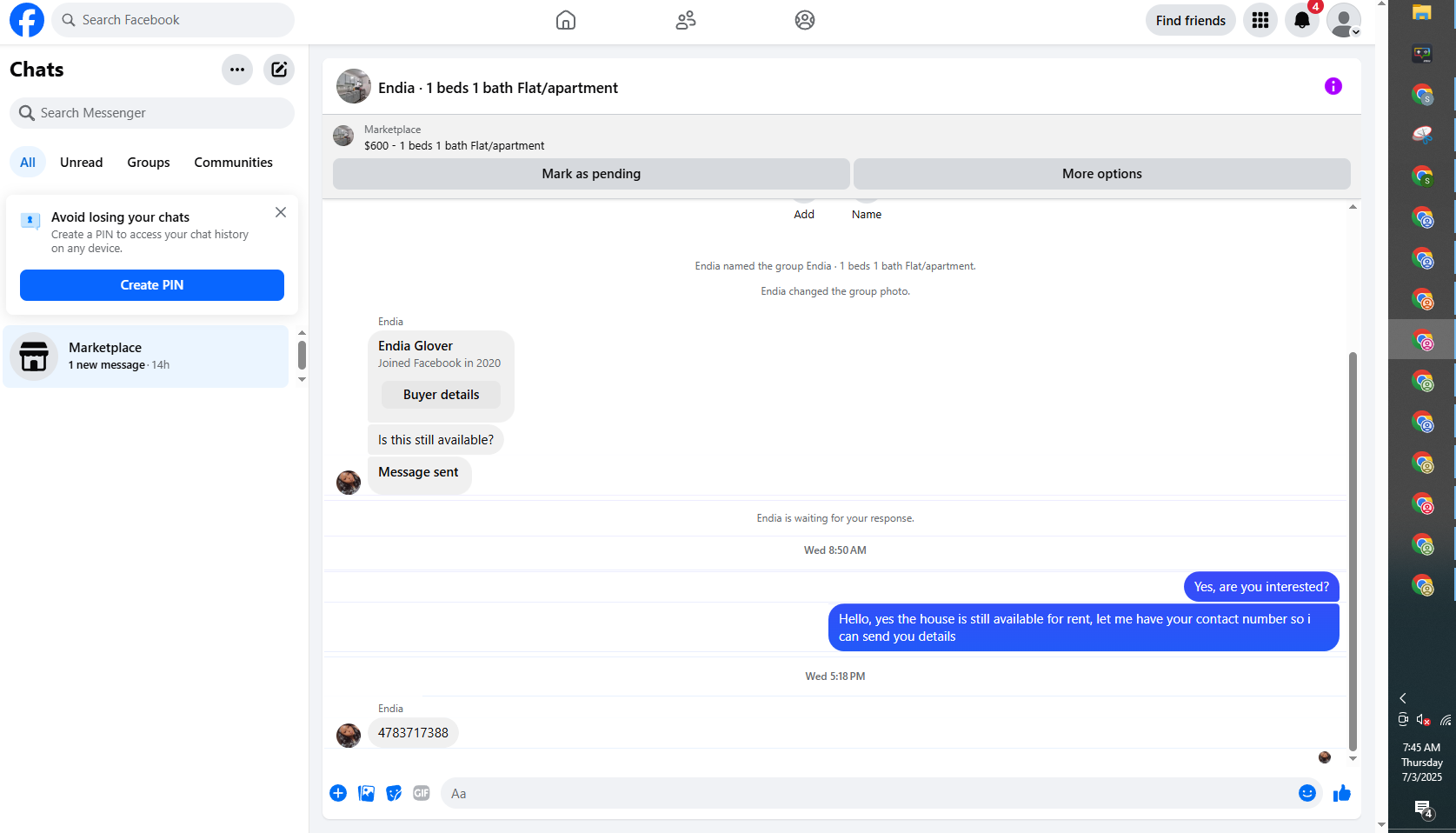This screenshot has width=1456, height=833.
Task: Open account profile menu
Action: tap(1344, 20)
